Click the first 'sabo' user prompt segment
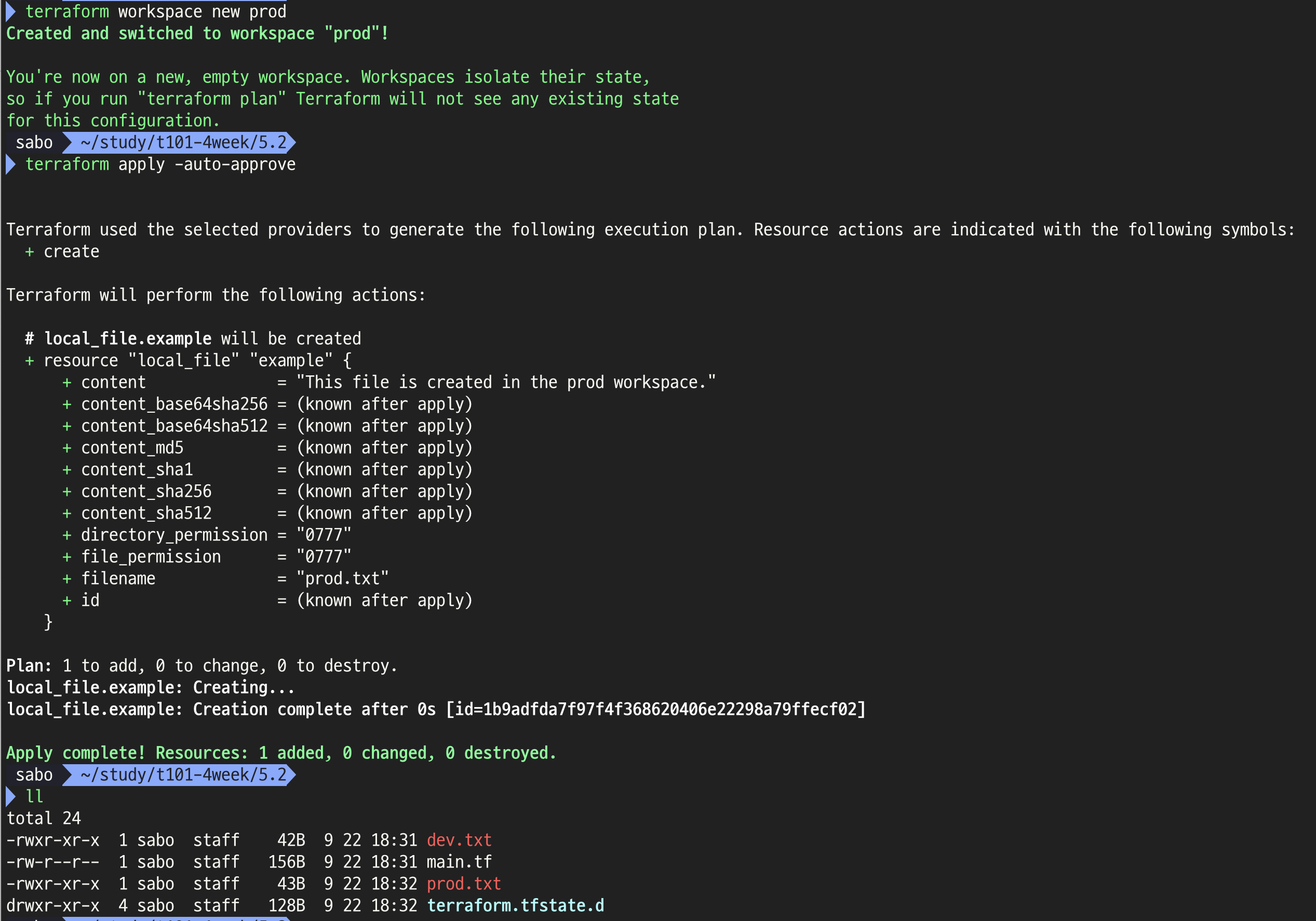 click(34, 143)
